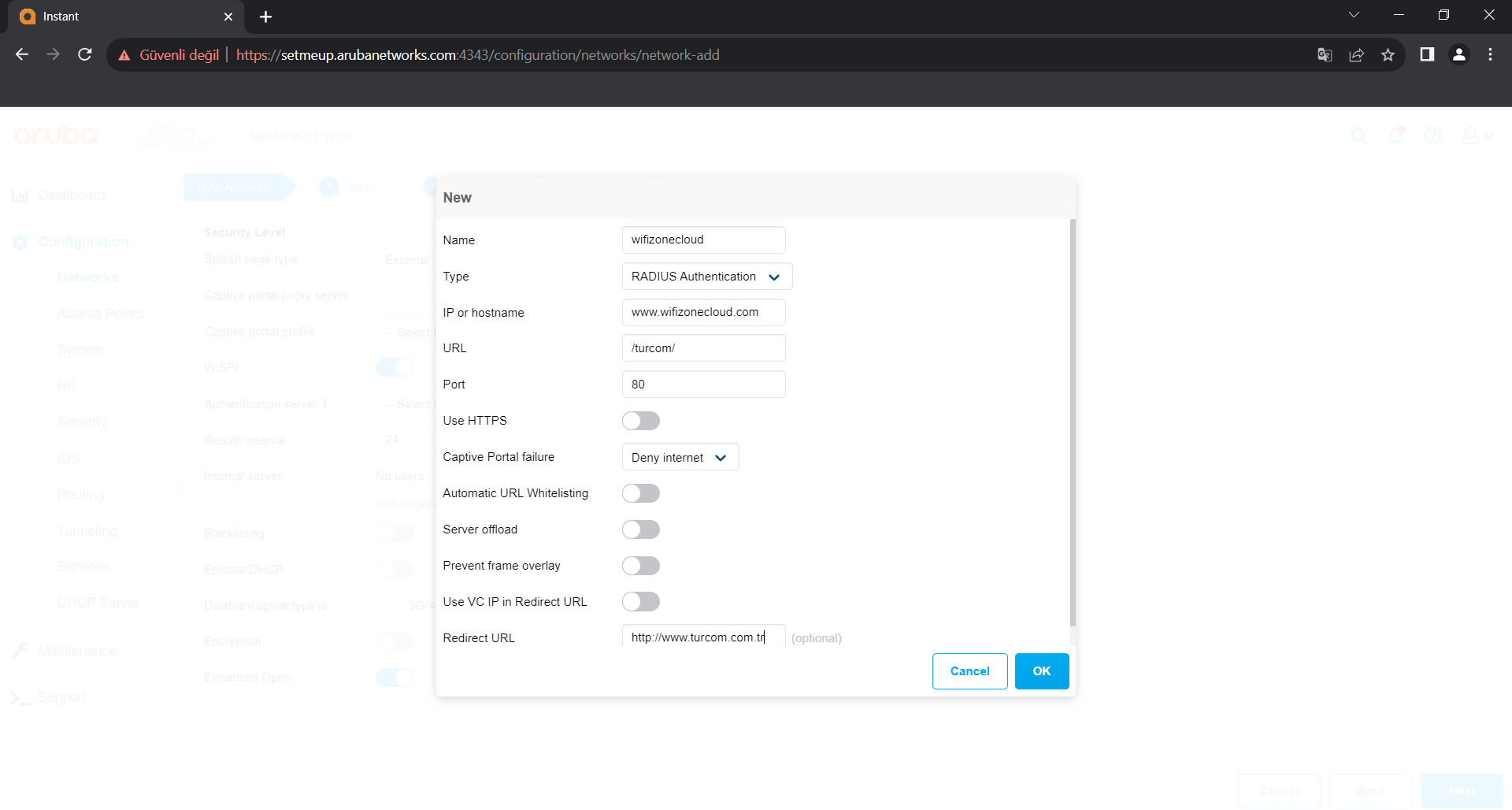Select the Instant browser tab

(118, 17)
